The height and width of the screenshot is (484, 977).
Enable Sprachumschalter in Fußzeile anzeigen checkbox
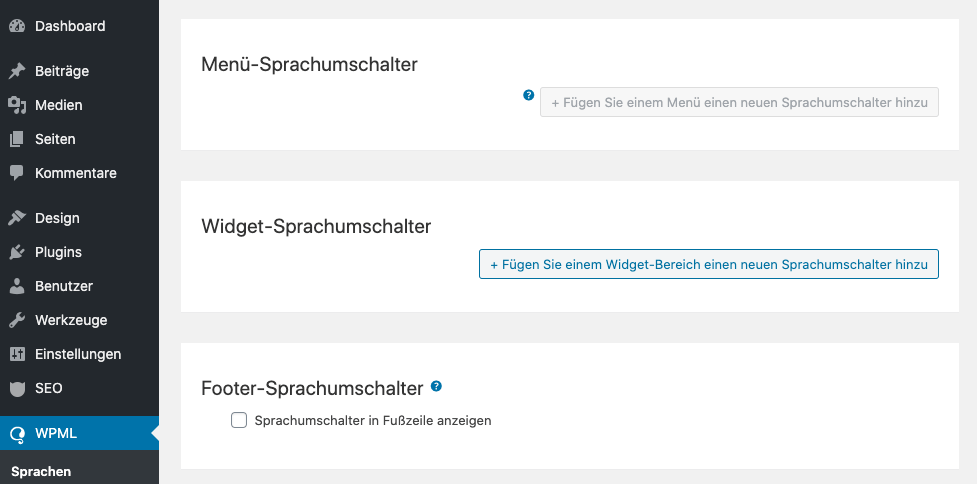pyautogui.click(x=239, y=421)
